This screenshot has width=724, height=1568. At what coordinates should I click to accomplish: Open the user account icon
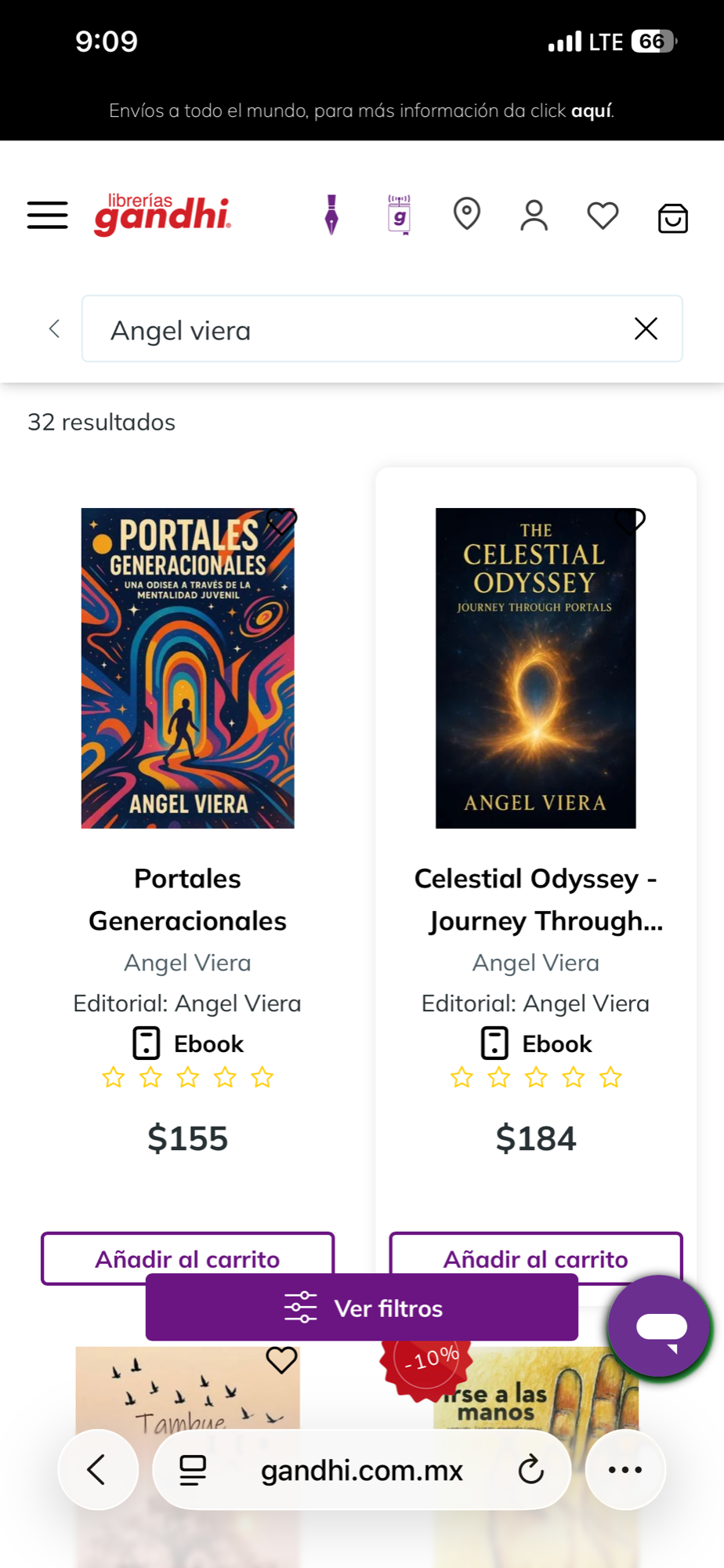[534, 215]
